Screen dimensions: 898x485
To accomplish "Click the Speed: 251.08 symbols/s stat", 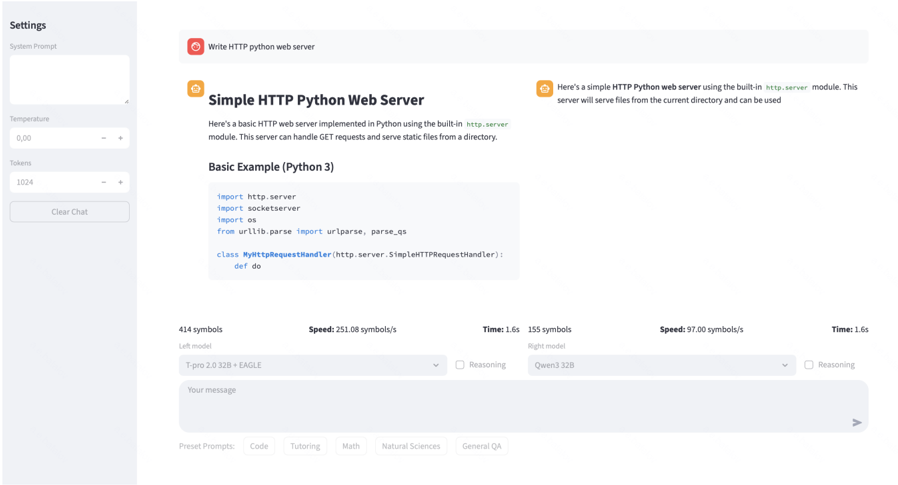I will 352,329.
